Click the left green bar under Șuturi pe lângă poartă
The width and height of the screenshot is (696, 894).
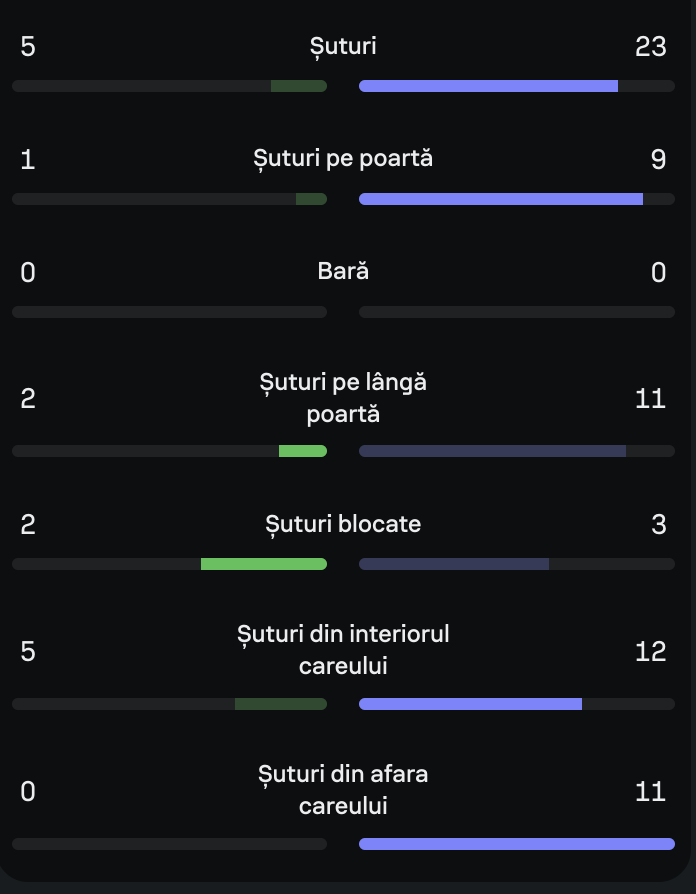coord(303,451)
